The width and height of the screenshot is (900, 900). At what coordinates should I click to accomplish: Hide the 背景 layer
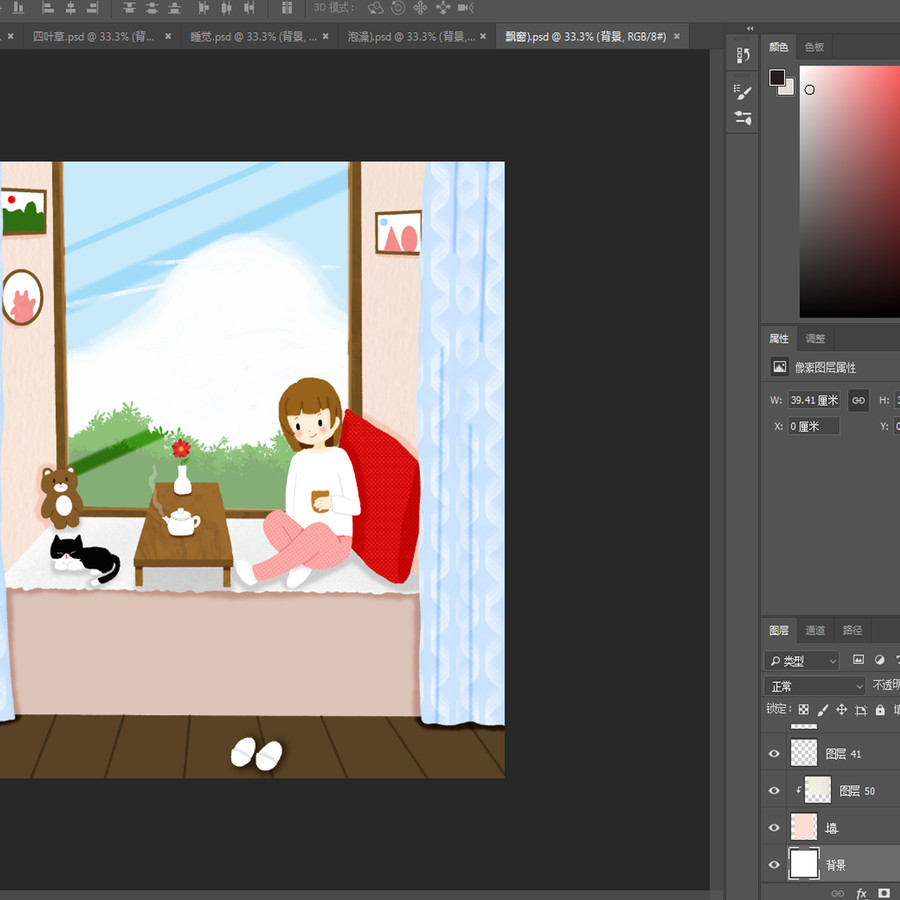774,864
